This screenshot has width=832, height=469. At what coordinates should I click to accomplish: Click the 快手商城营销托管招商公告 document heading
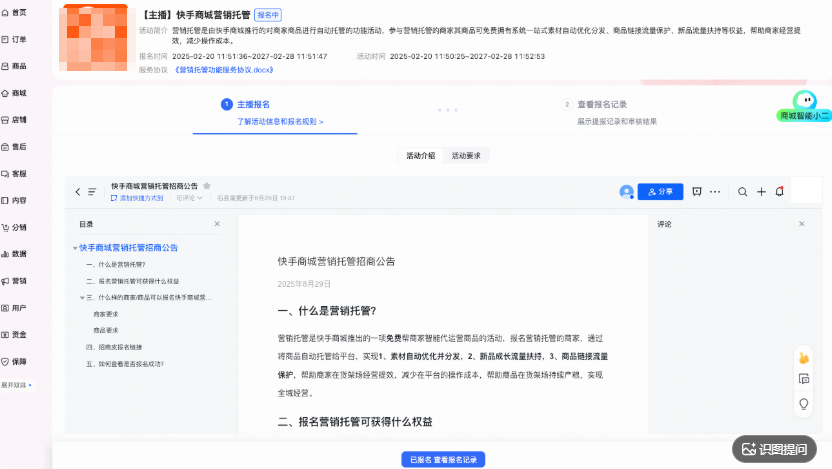click(336, 261)
